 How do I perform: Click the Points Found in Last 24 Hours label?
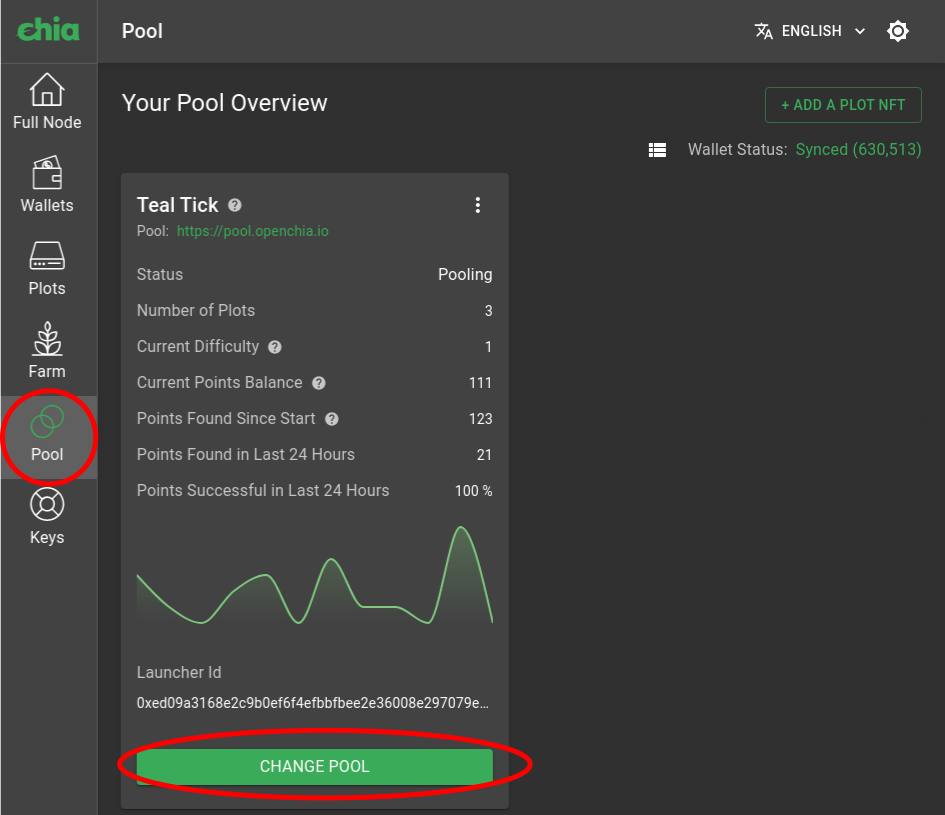[x=246, y=455]
